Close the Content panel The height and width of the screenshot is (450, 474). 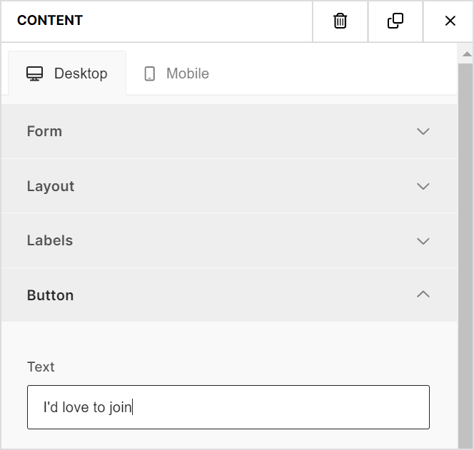click(450, 21)
